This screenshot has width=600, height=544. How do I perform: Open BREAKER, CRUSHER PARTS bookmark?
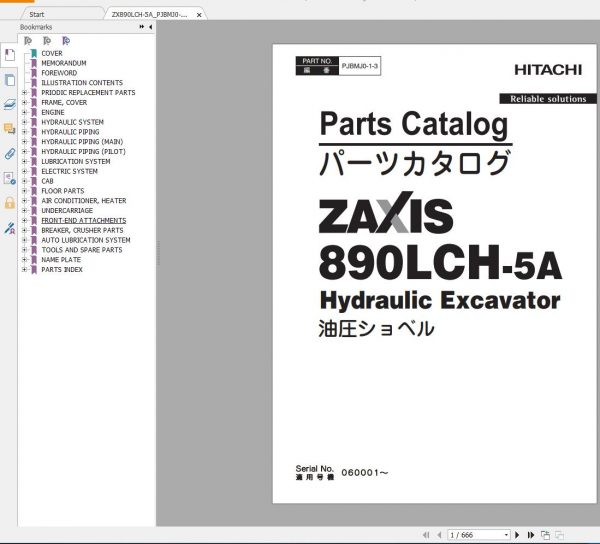(82, 230)
